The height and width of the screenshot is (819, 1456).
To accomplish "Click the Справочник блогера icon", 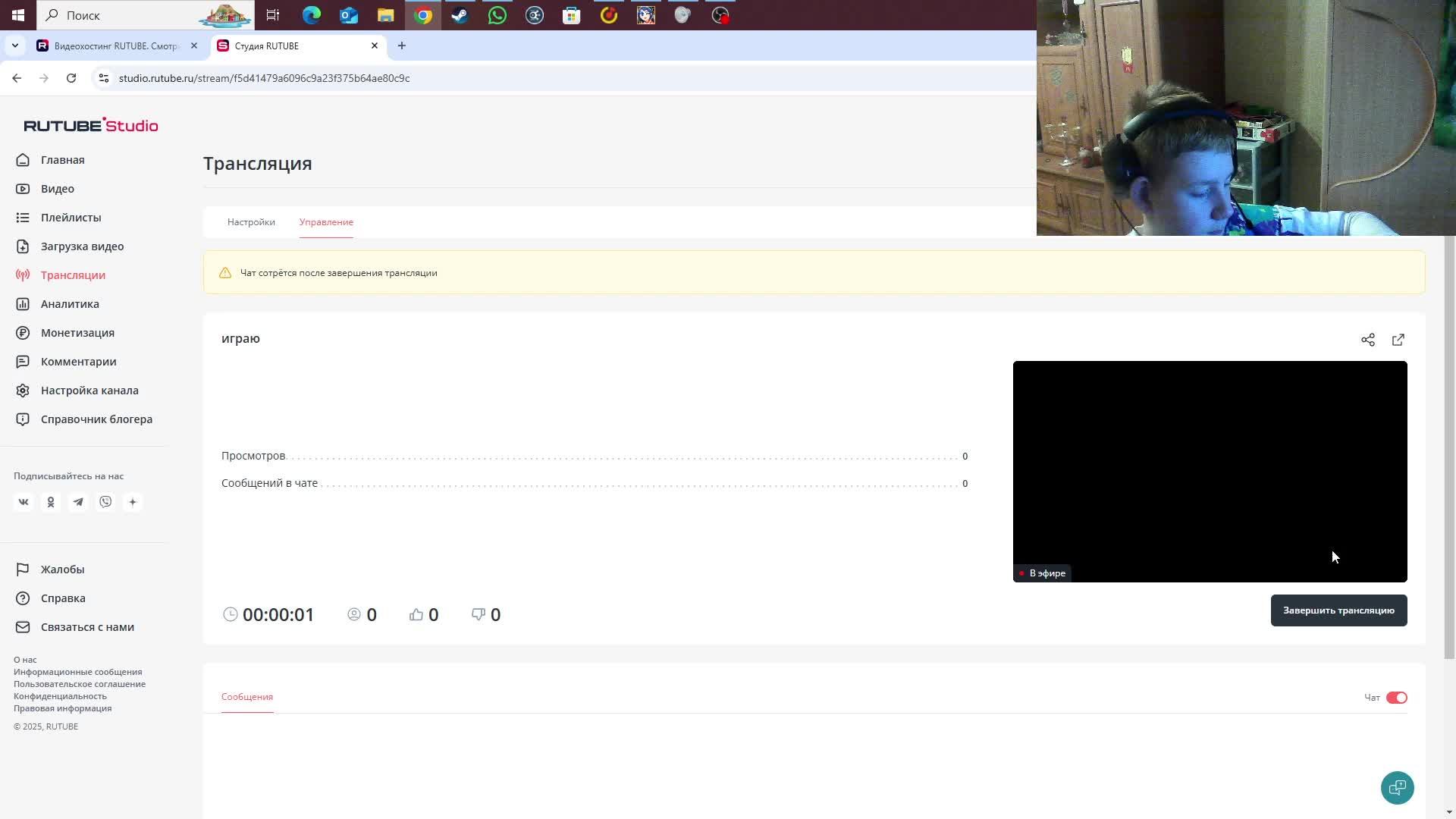I will [x=23, y=419].
